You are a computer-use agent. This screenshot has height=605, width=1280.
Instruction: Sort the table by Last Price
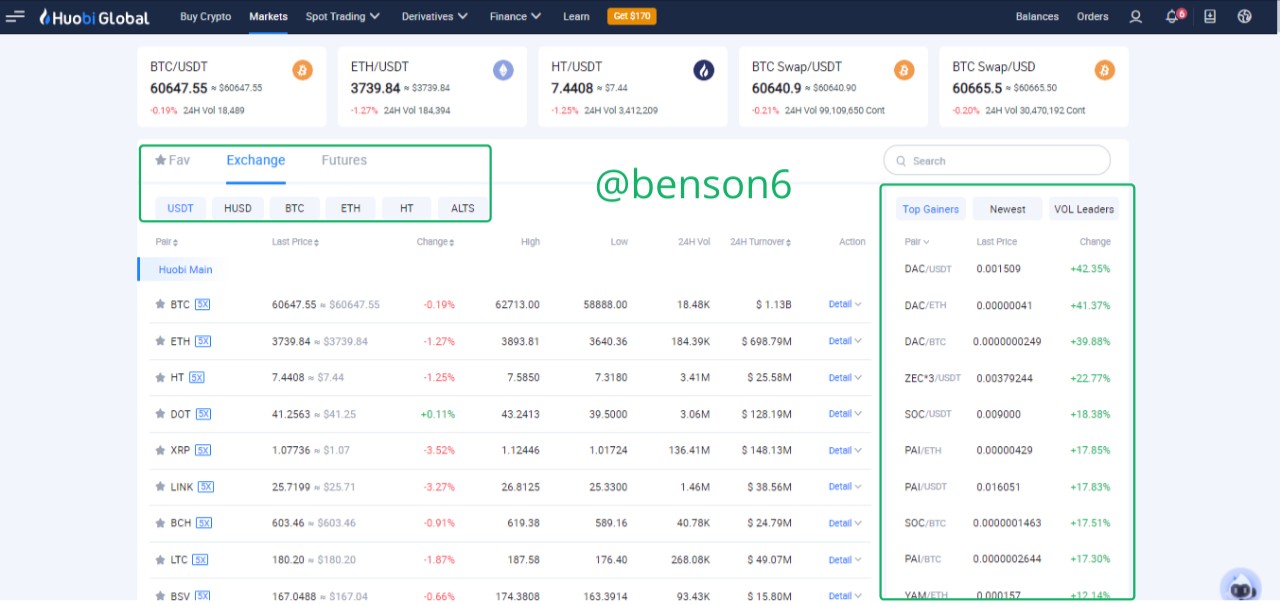pos(298,242)
